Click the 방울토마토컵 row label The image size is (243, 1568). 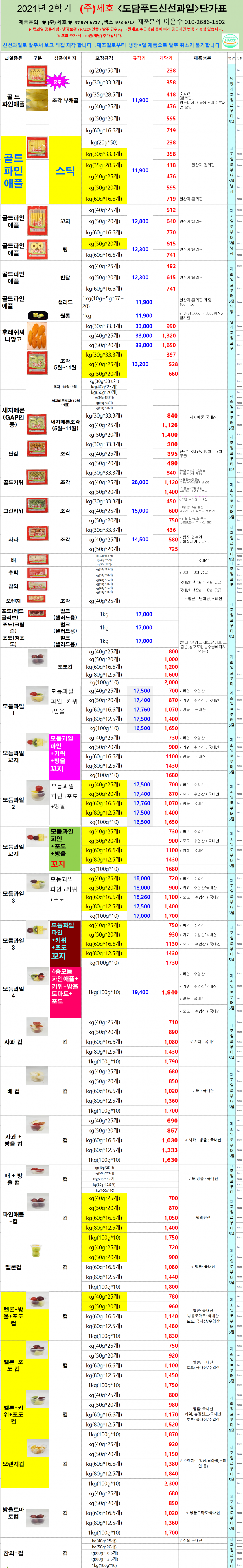coord(13,1513)
